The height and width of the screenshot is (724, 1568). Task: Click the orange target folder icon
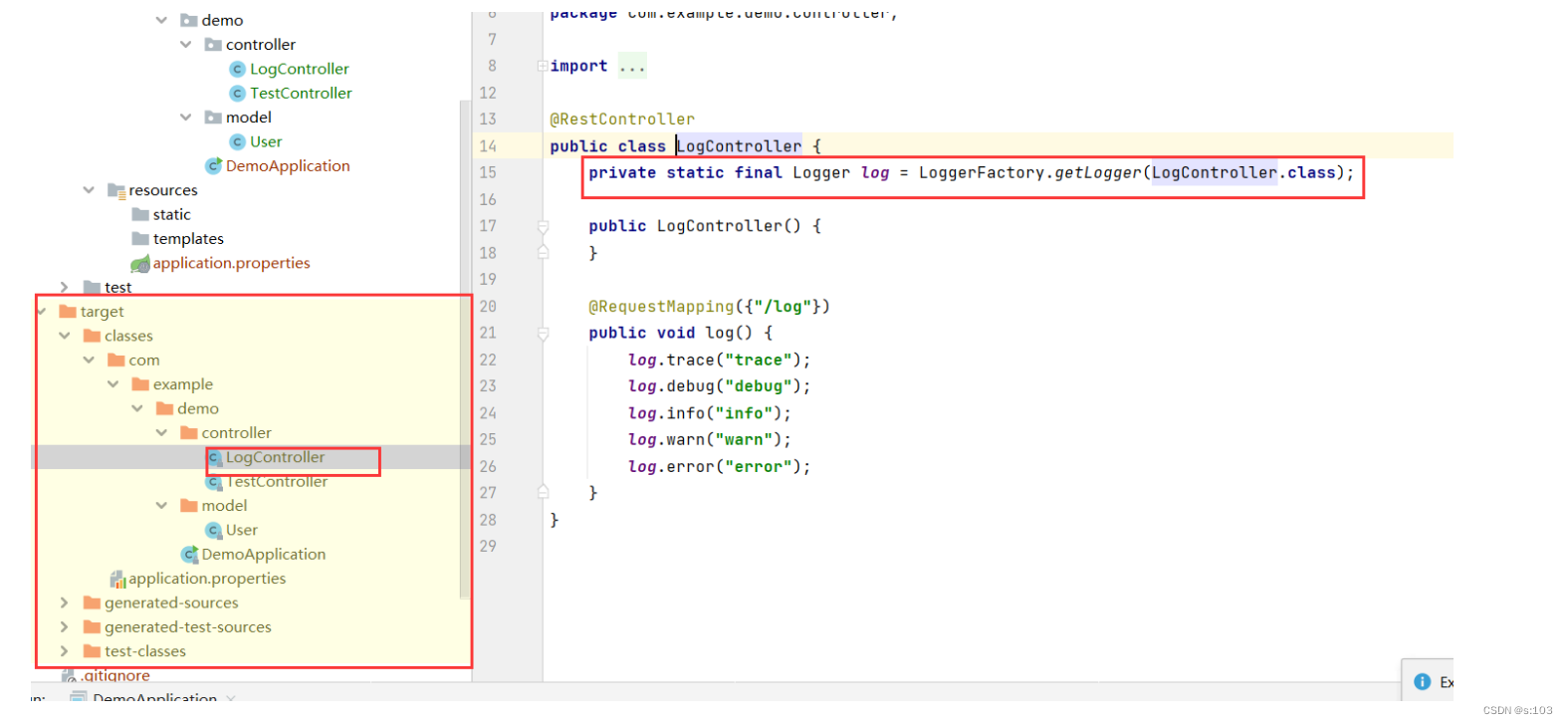(x=68, y=311)
